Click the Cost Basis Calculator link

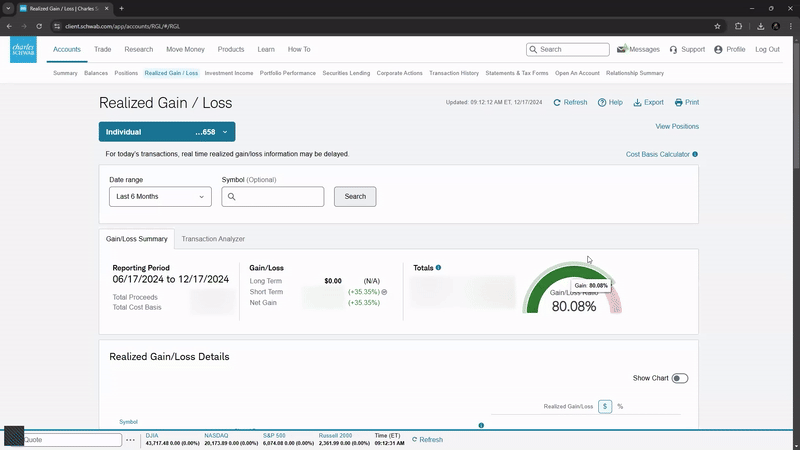[658, 154]
